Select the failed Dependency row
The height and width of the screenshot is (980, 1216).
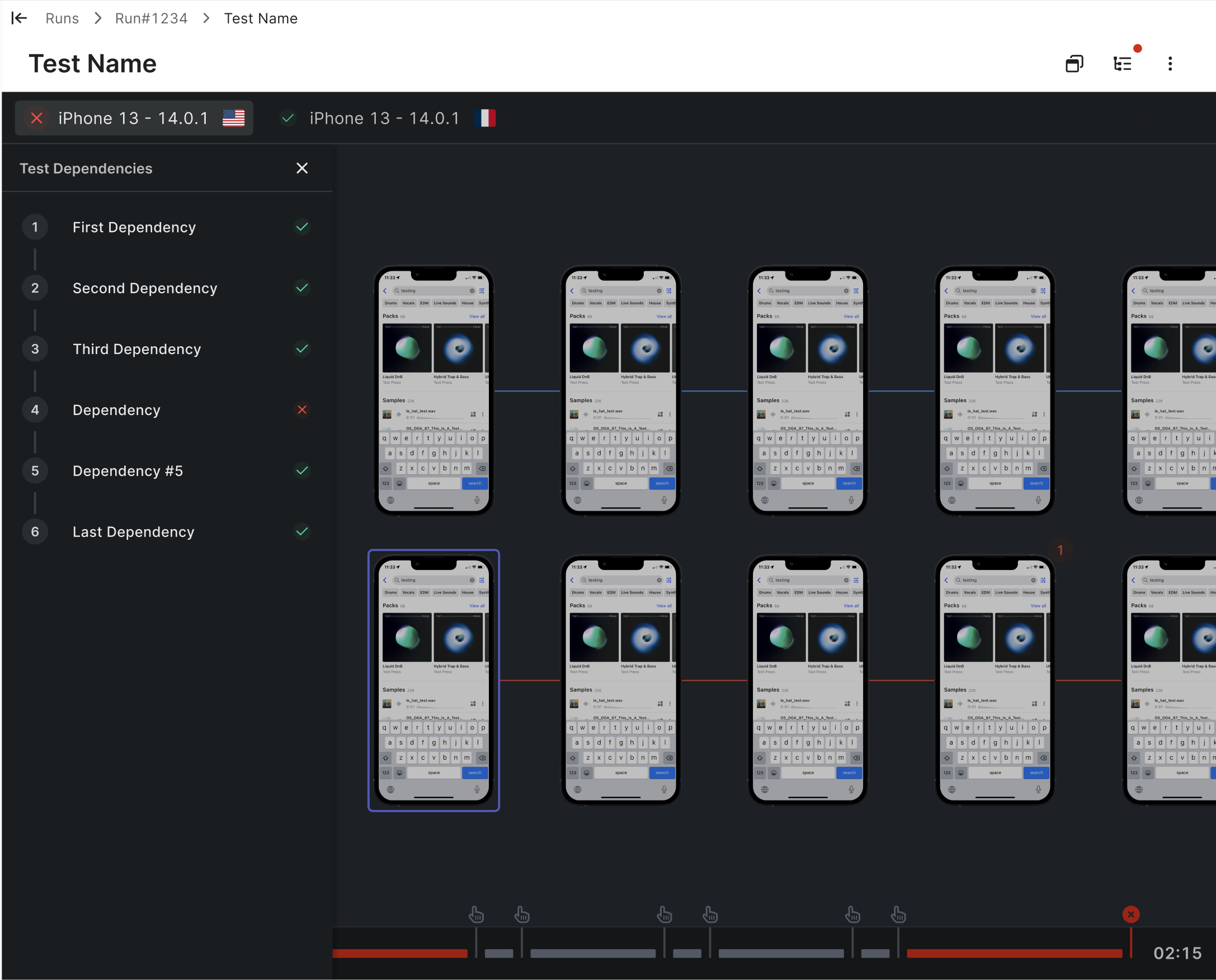click(167, 410)
